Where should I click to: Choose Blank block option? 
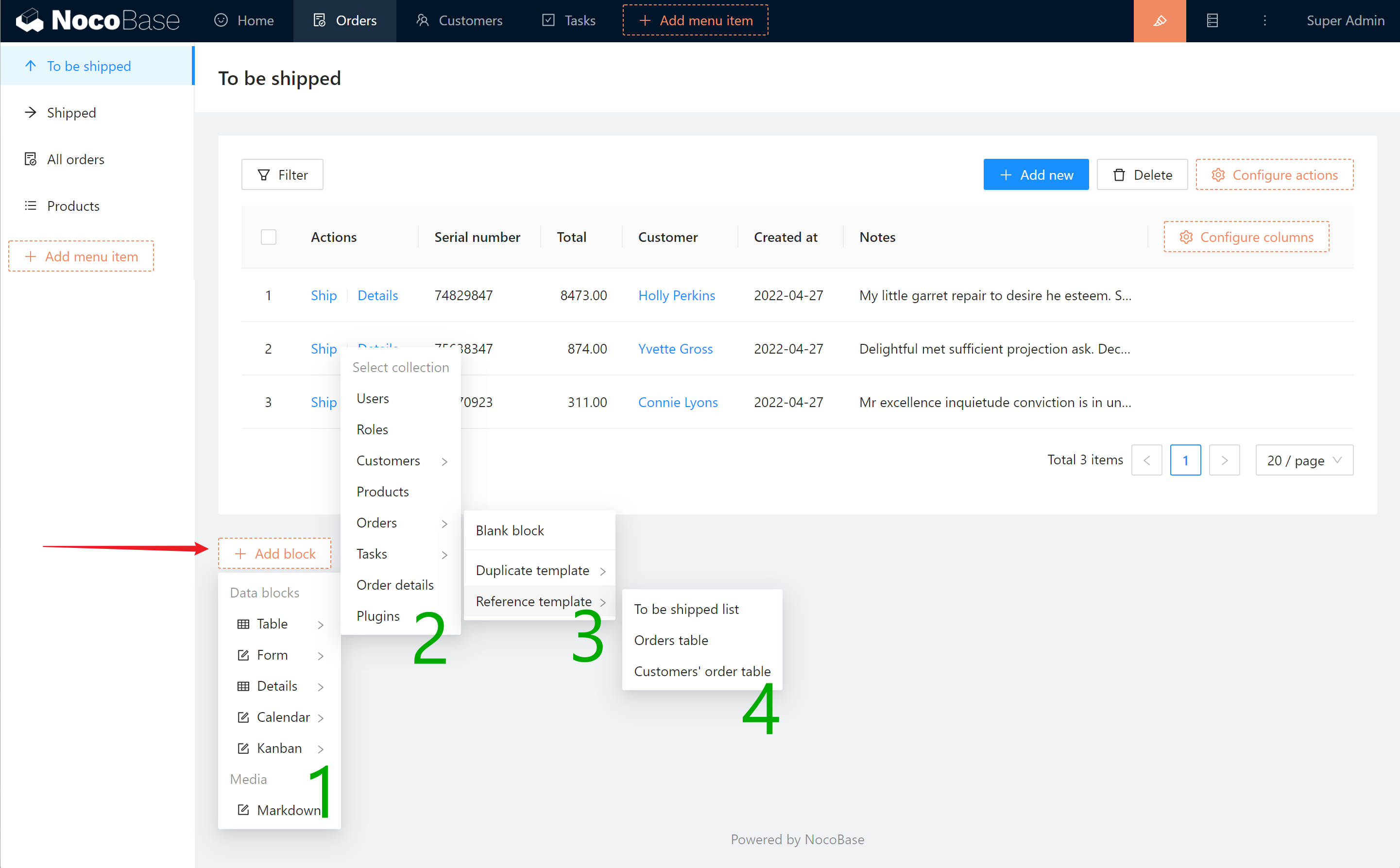(x=510, y=530)
